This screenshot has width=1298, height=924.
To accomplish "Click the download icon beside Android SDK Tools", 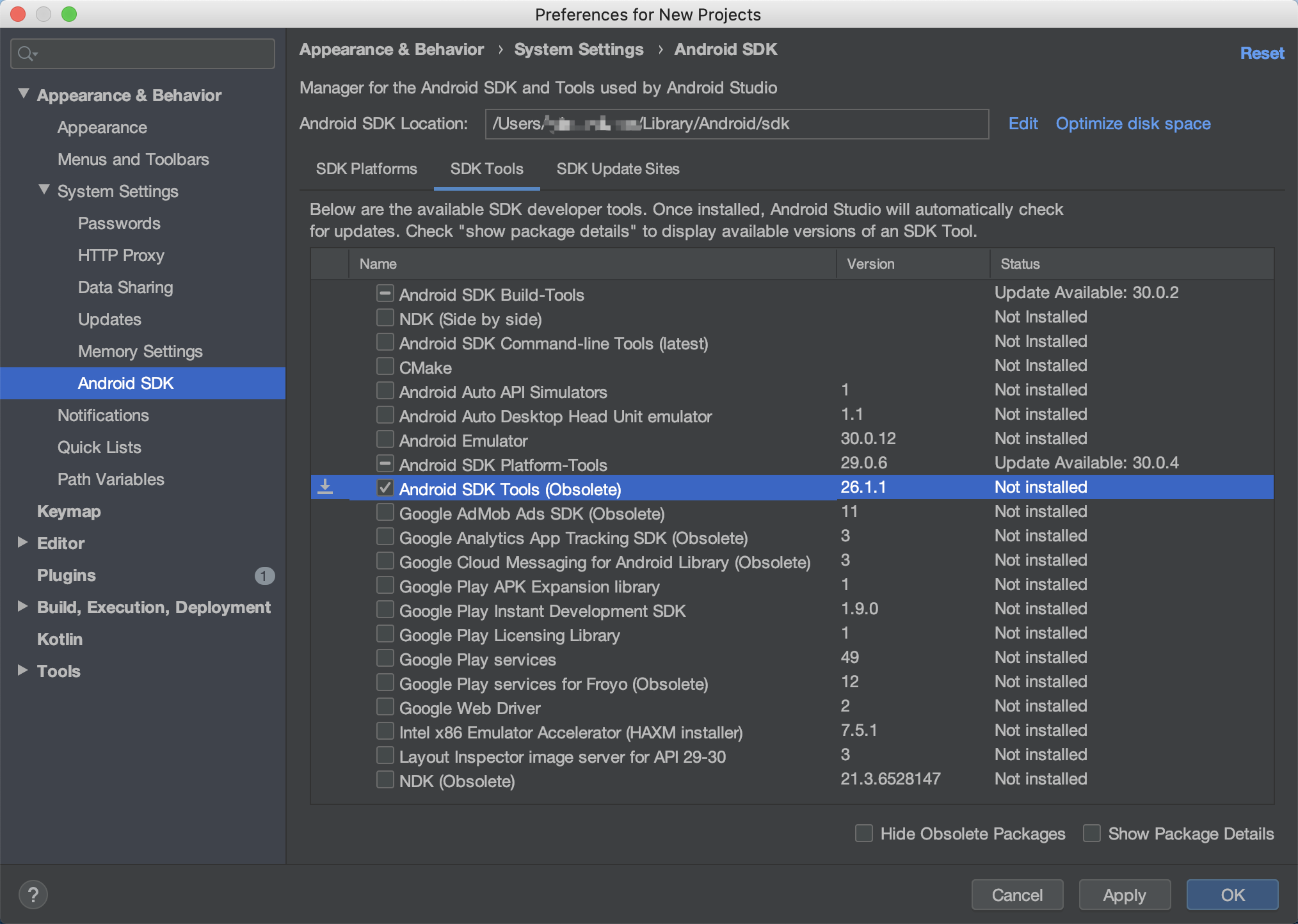I will [x=325, y=488].
